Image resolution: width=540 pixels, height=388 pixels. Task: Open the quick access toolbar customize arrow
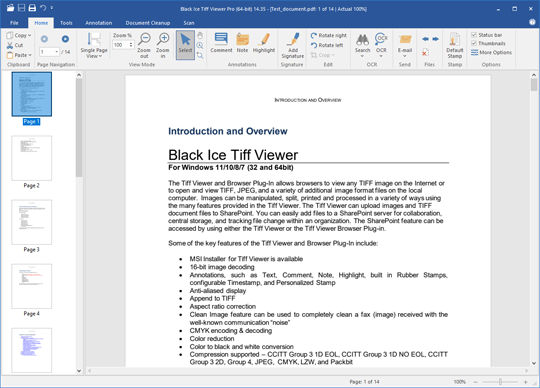pyautogui.click(x=52, y=8)
